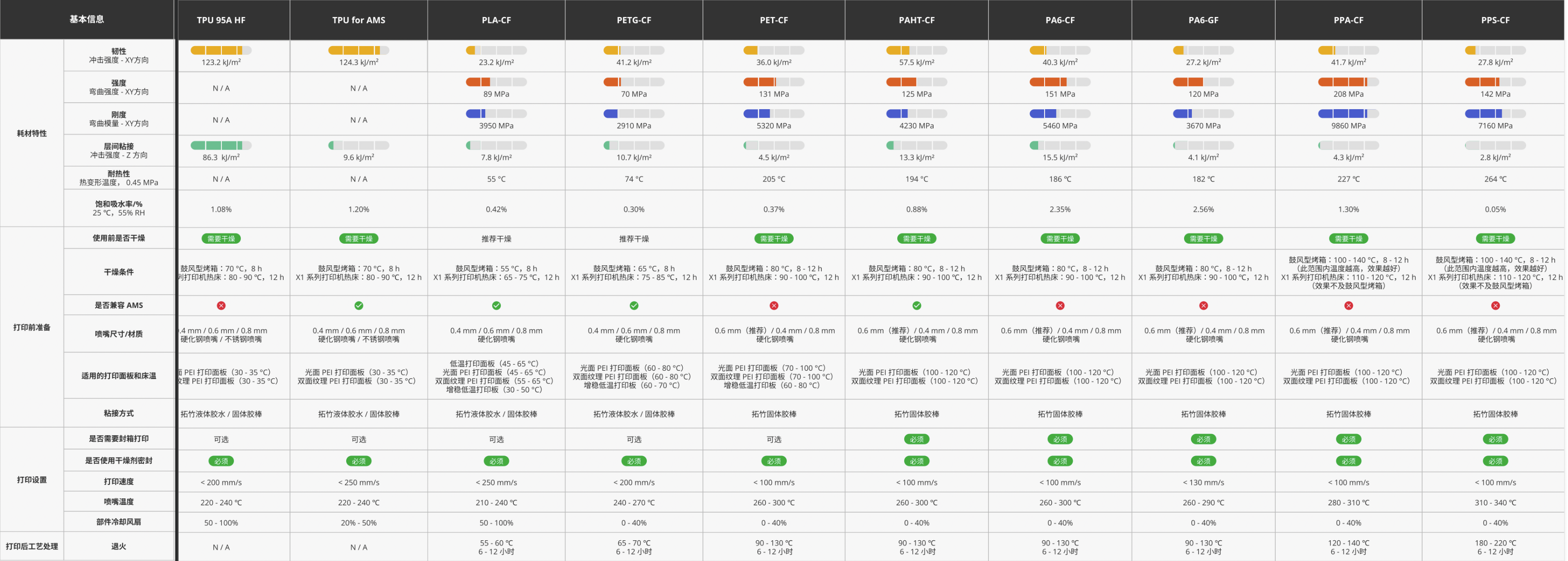The image size is (1568, 561).
Task: Click the green AMS check for PAHT-CF
Action: point(916,305)
